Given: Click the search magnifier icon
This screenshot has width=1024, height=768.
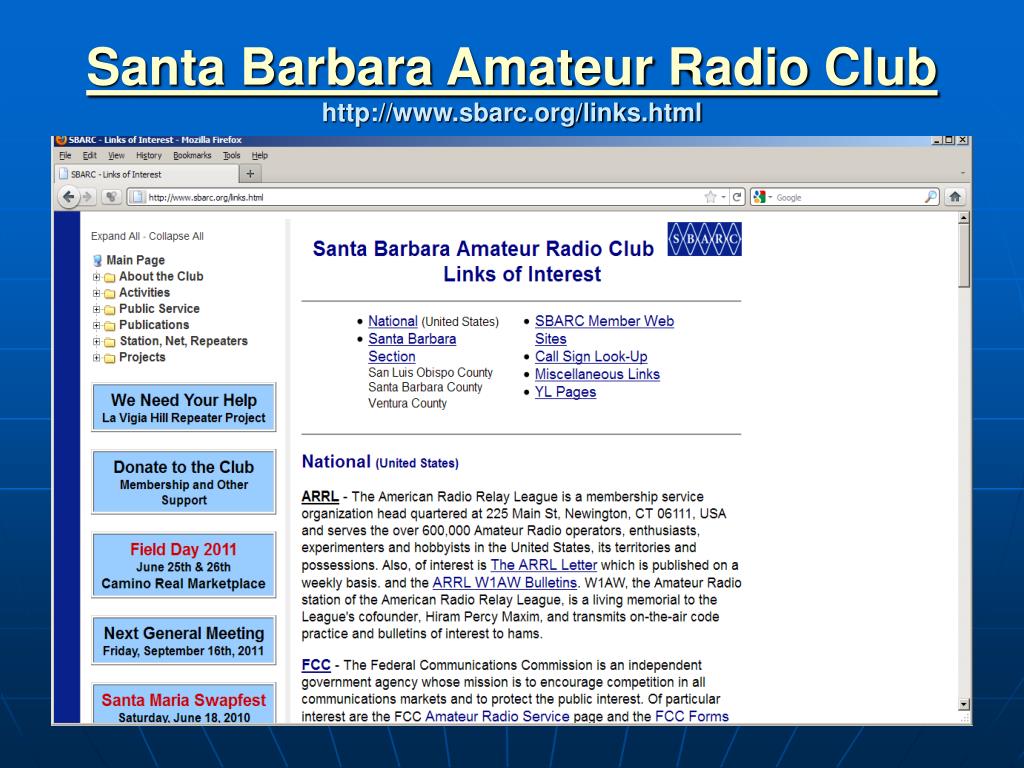Looking at the screenshot, I should coord(931,197).
